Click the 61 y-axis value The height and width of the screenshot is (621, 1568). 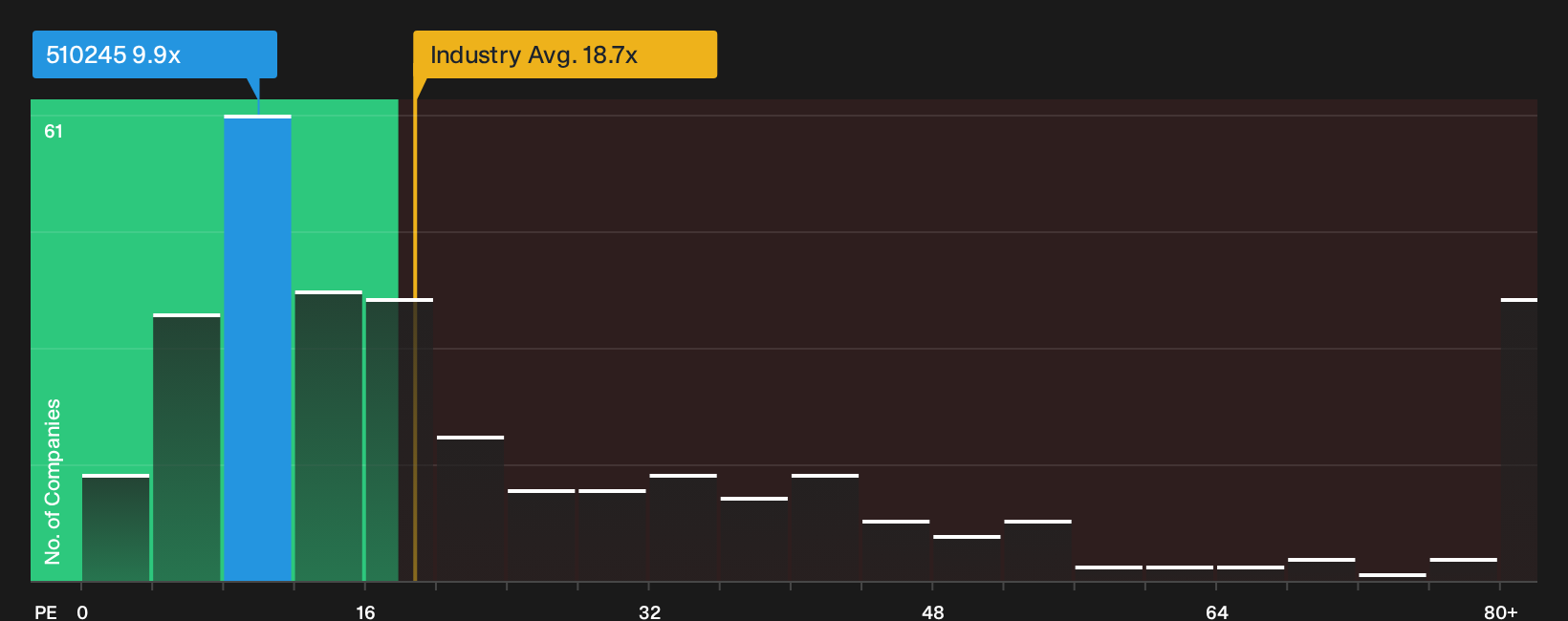54,132
